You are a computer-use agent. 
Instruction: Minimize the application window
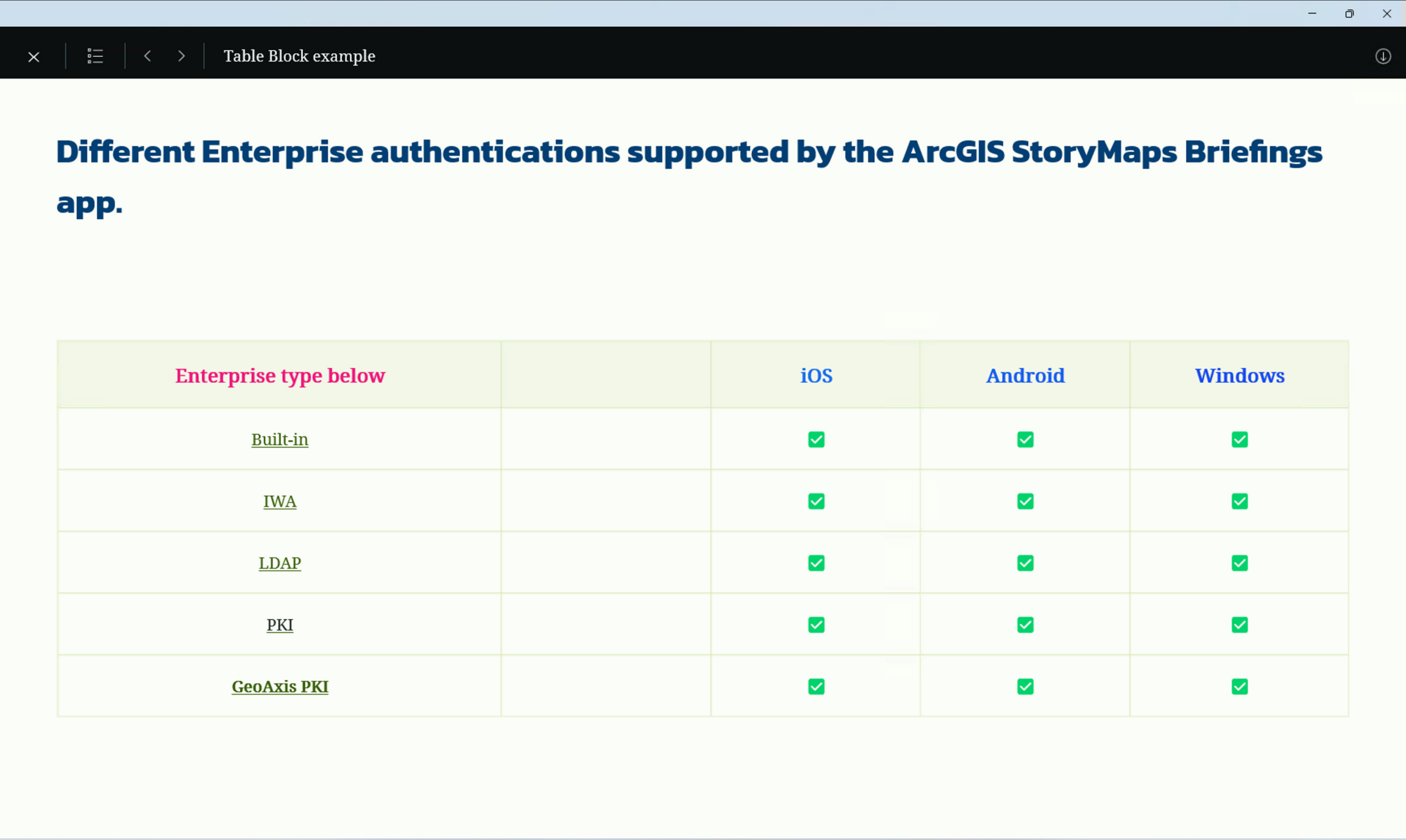click(x=1312, y=14)
